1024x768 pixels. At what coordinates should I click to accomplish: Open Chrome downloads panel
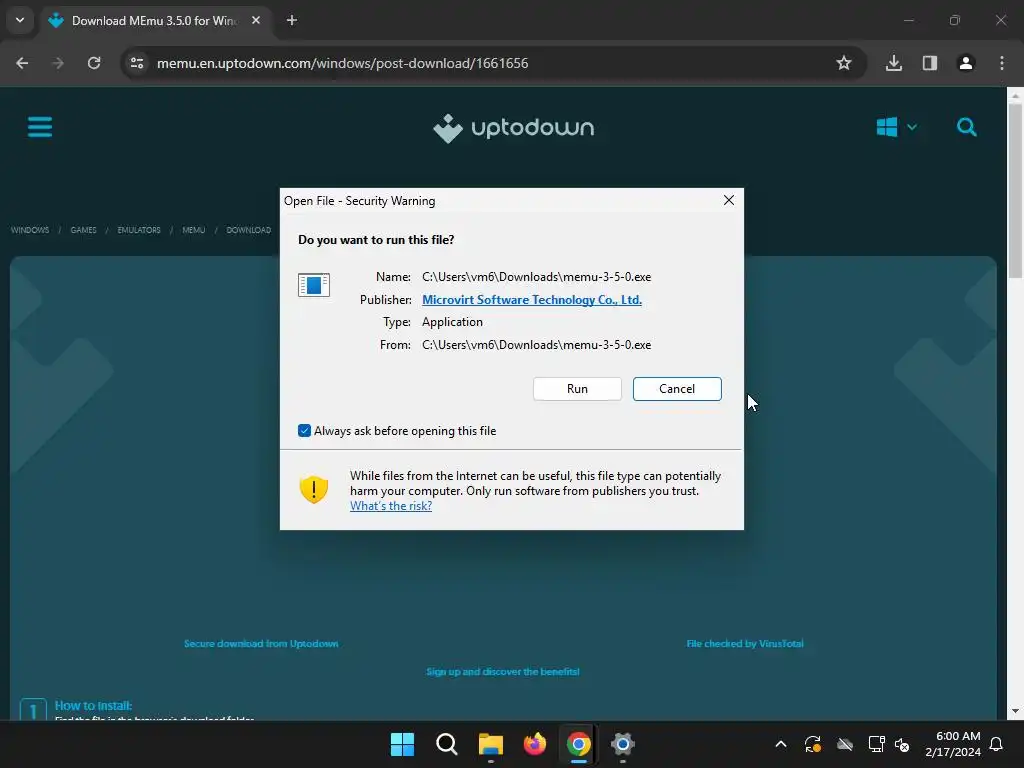[x=894, y=63]
